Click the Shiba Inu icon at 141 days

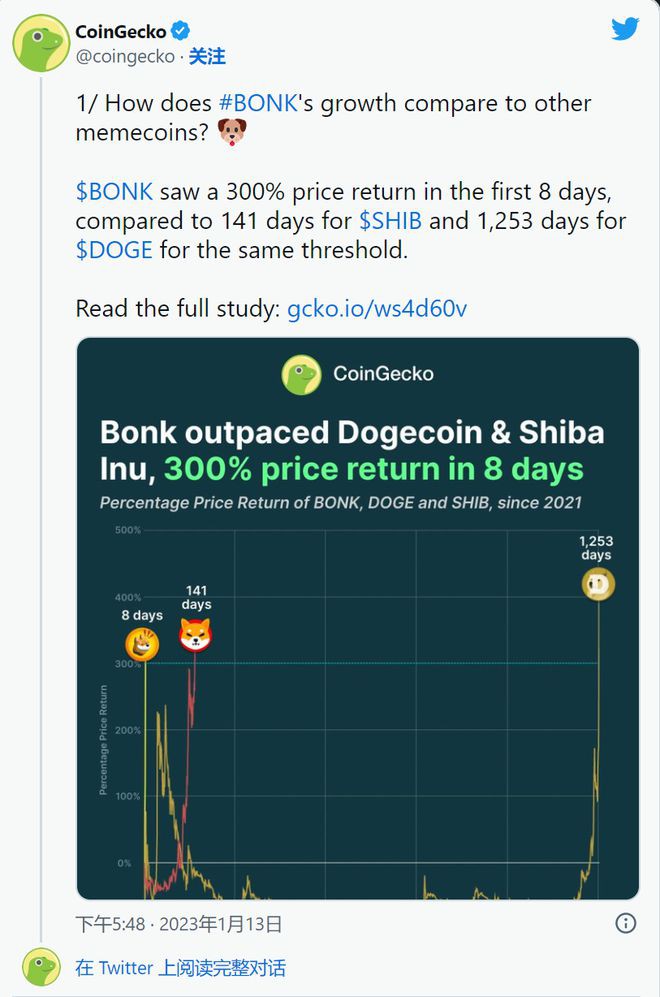(196, 637)
